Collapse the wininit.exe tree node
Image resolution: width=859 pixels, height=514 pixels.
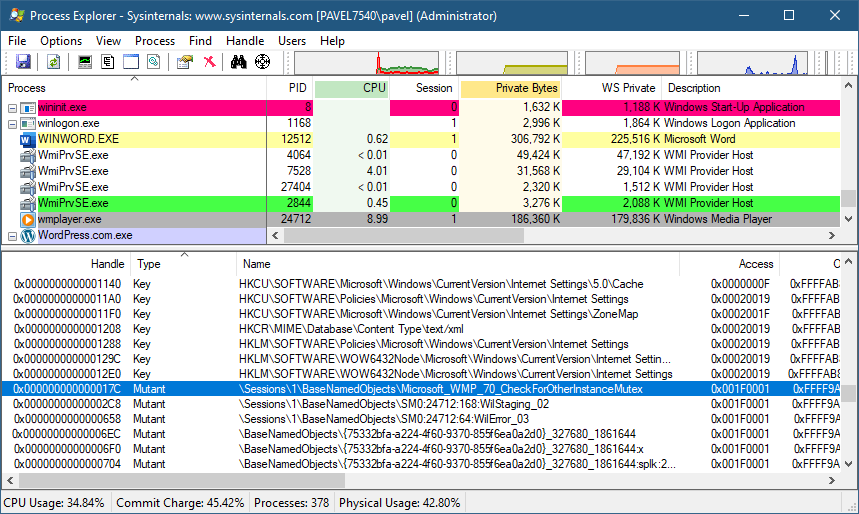coord(12,108)
